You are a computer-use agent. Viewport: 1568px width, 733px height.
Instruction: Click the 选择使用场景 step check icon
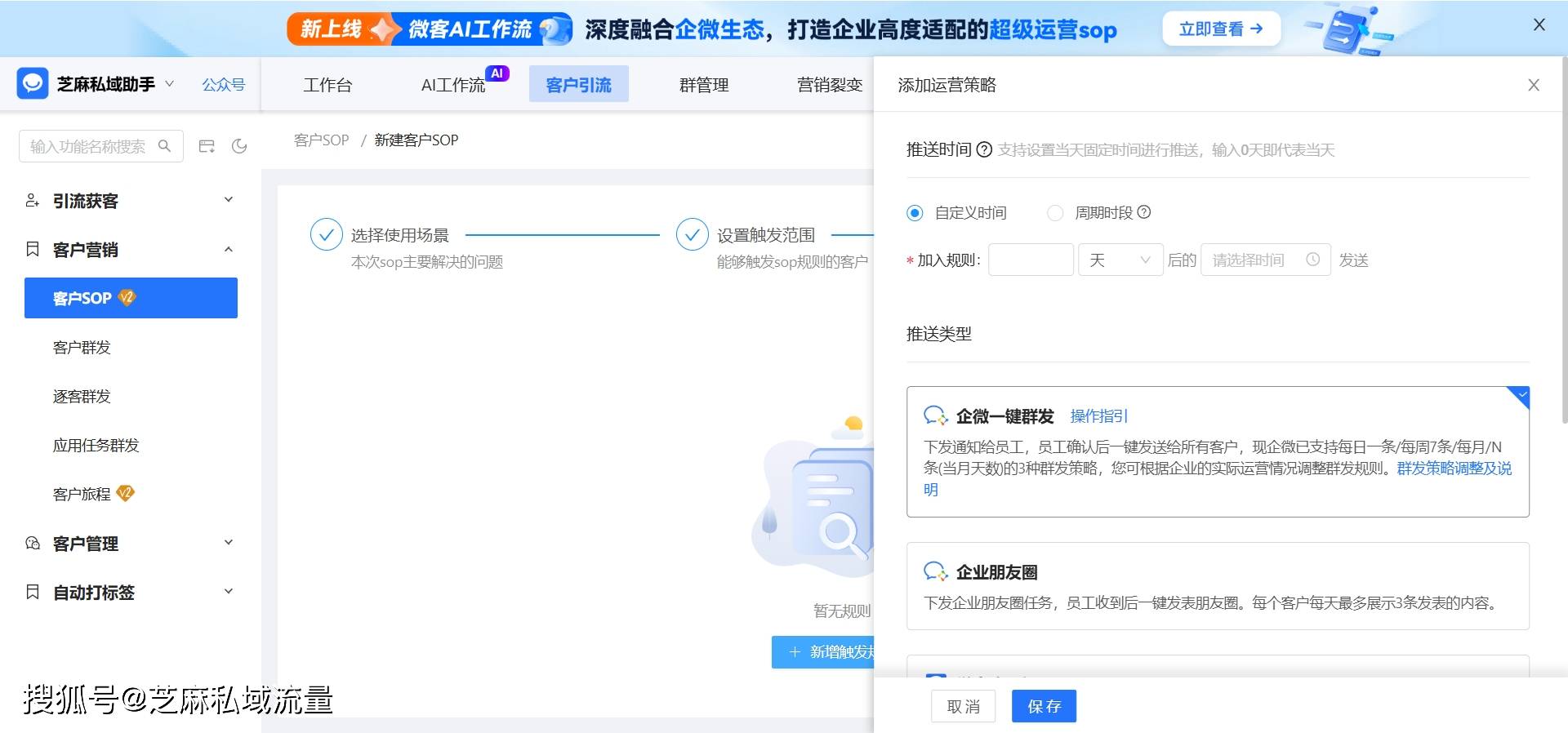(326, 234)
